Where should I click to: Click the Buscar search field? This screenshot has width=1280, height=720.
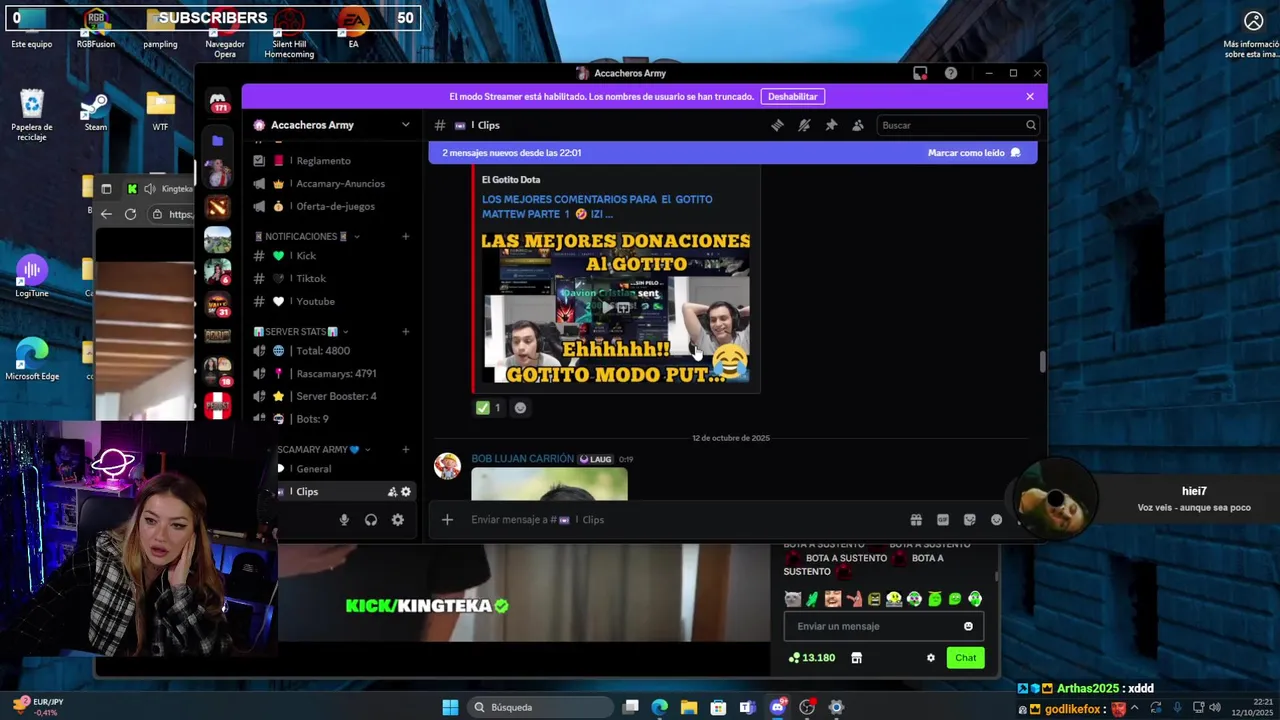[958, 125]
